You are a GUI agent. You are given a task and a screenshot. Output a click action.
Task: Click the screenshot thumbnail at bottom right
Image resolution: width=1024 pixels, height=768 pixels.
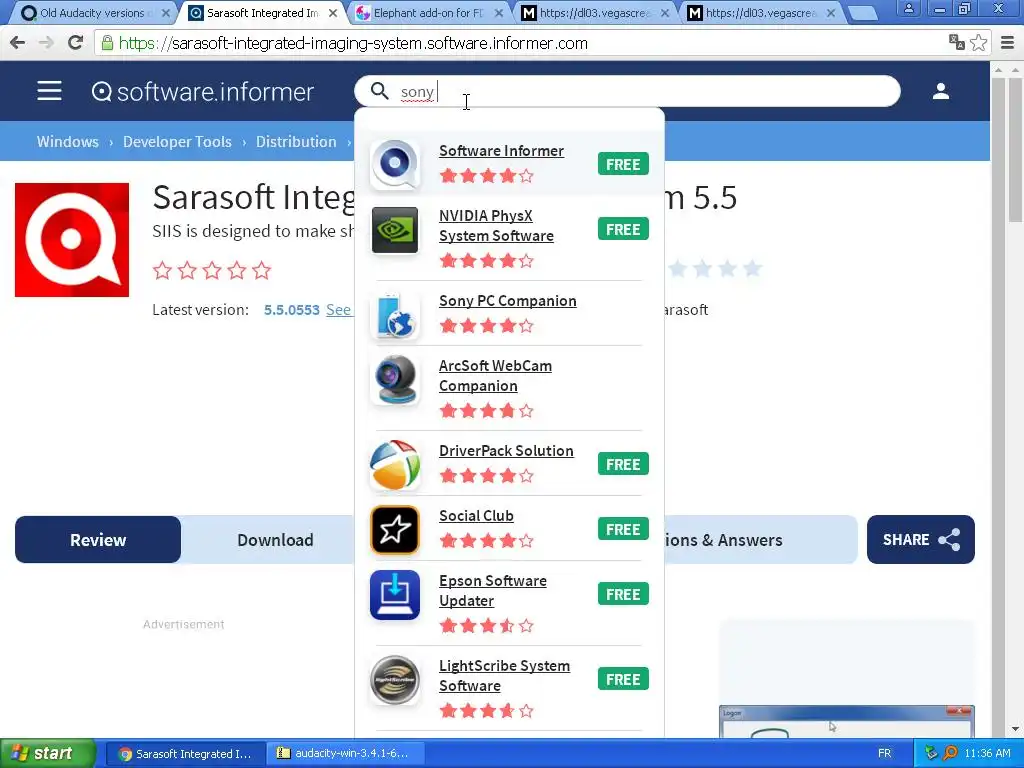(x=846, y=721)
